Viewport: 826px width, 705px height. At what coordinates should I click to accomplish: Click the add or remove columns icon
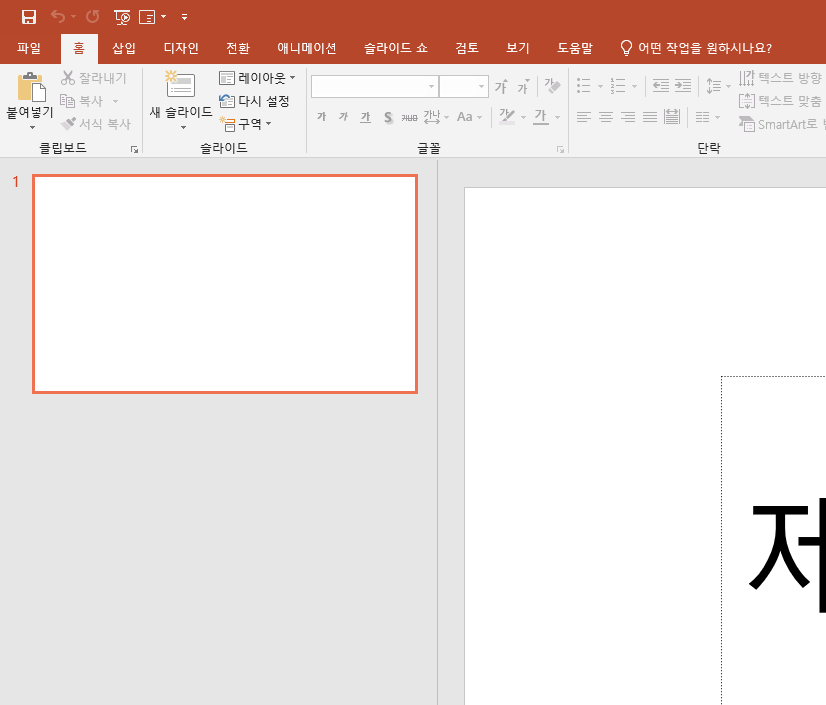pyautogui.click(x=703, y=116)
